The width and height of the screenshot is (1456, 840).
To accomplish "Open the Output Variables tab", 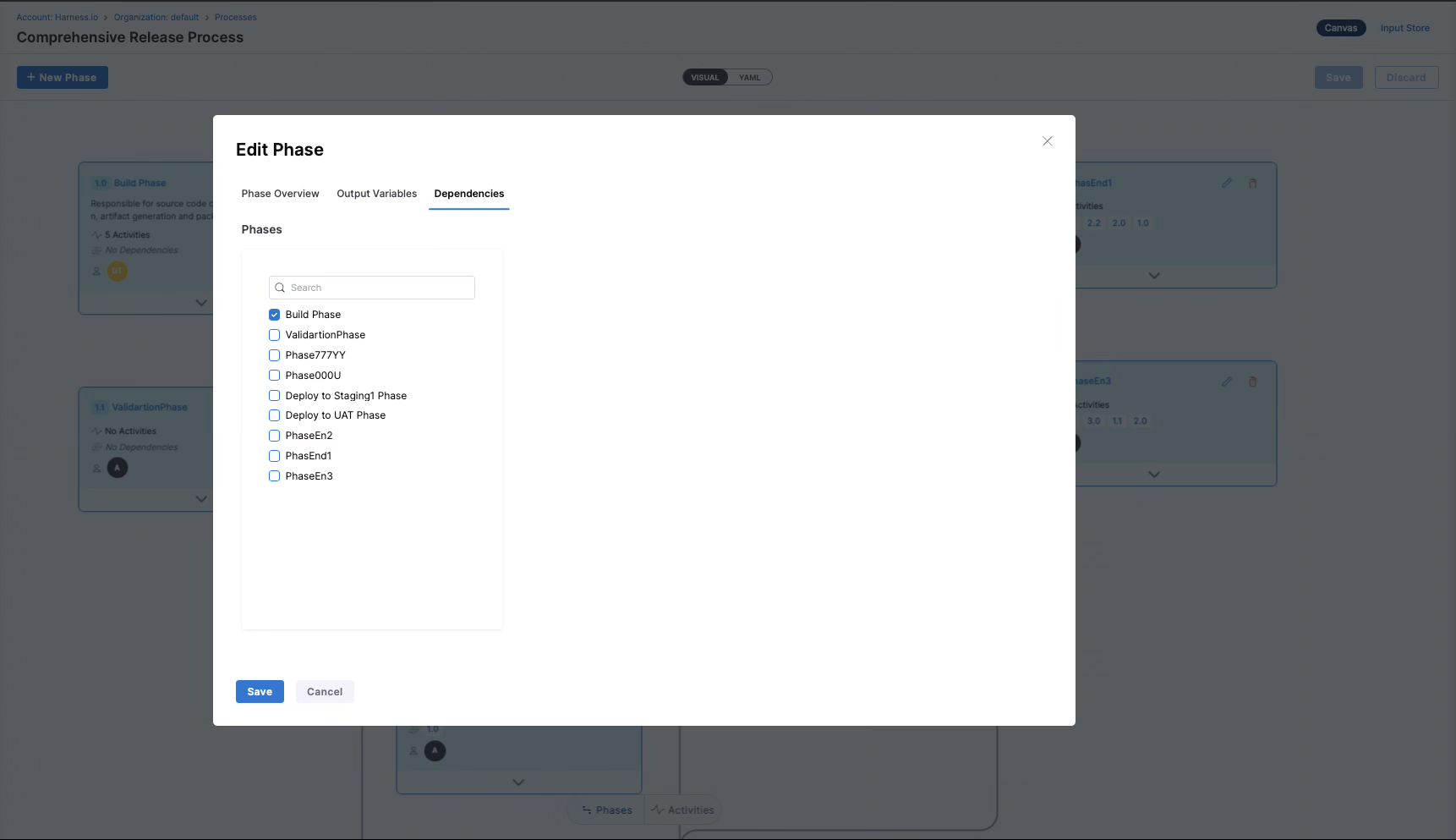I will click(376, 194).
